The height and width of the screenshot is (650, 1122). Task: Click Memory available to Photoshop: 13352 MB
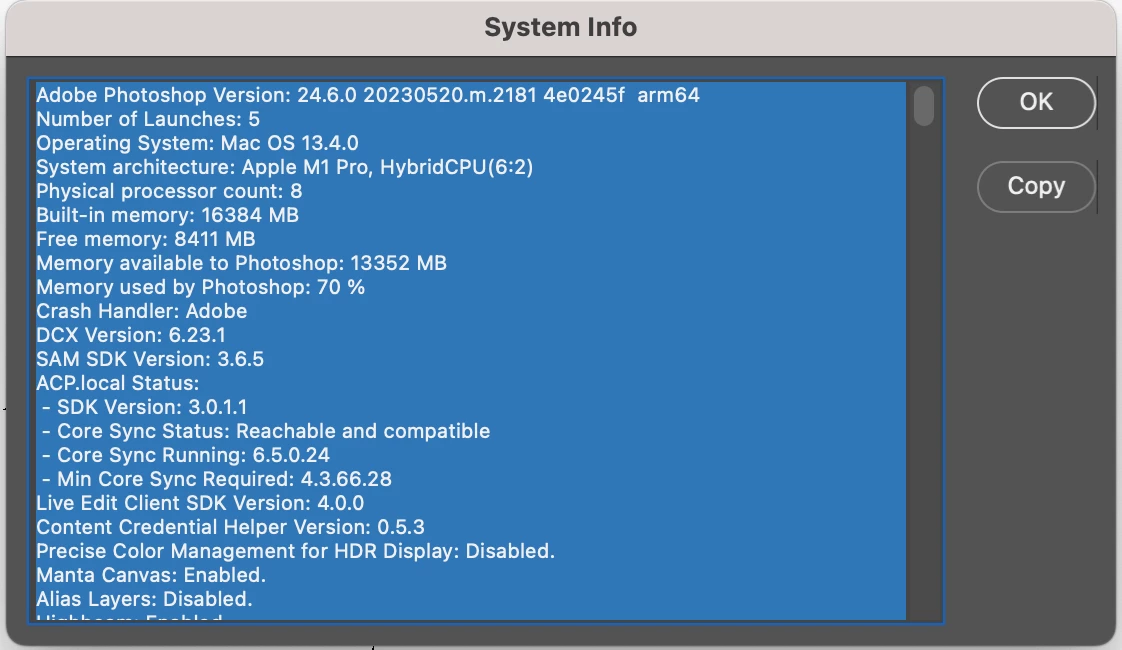pyautogui.click(x=242, y=263)
